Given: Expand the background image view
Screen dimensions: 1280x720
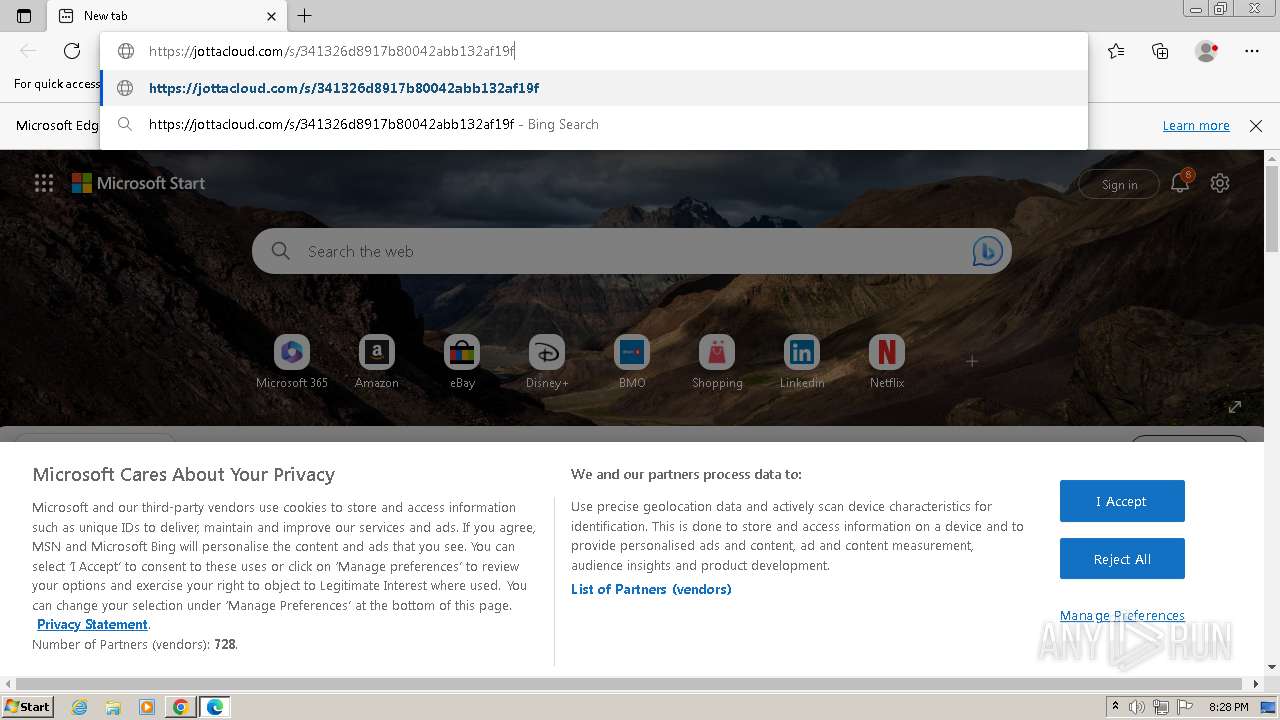Looking at the screenshot, I should coord(1235,407).
